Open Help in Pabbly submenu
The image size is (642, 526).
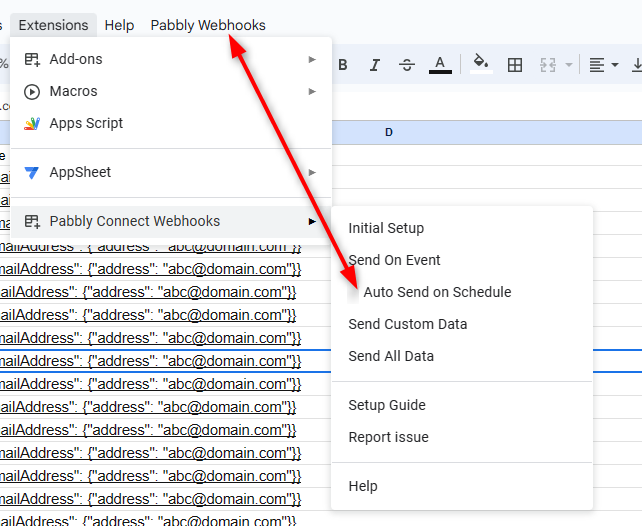tap(462, 486)
